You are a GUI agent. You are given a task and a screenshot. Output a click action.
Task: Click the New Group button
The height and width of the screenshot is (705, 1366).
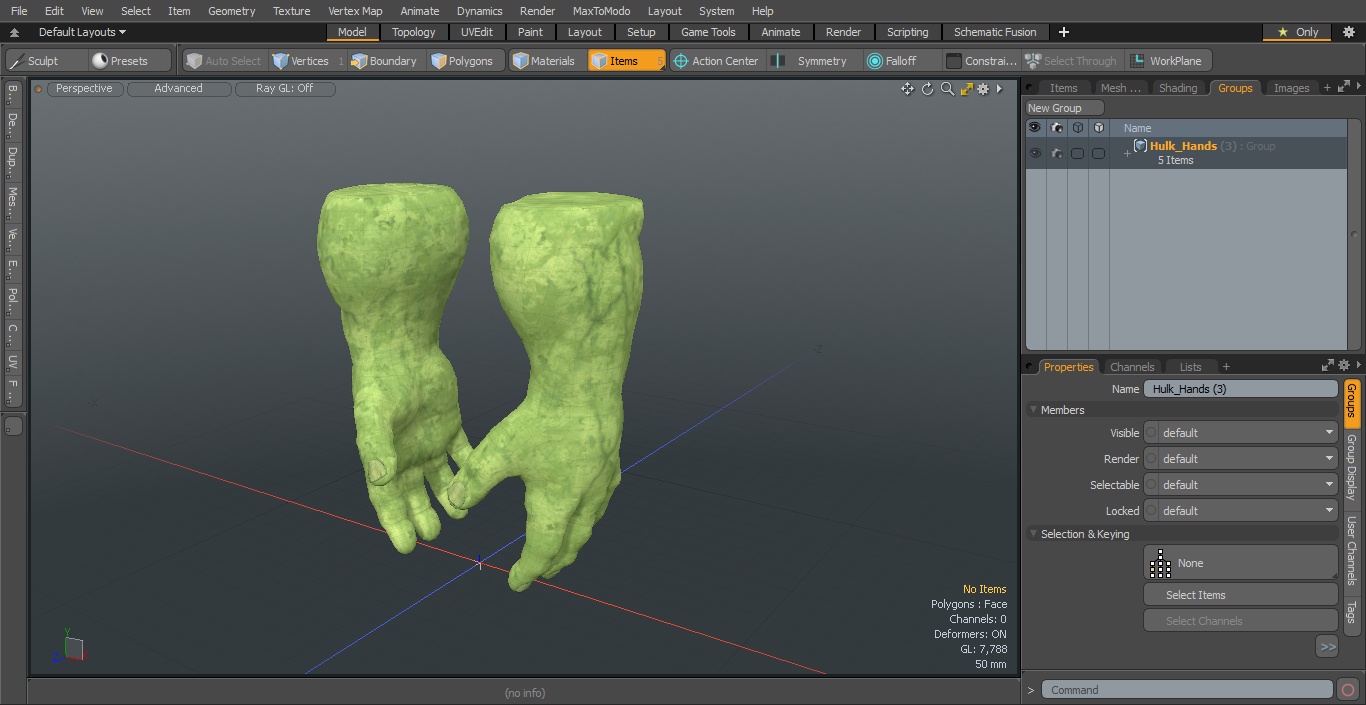tap(1064, 108)
